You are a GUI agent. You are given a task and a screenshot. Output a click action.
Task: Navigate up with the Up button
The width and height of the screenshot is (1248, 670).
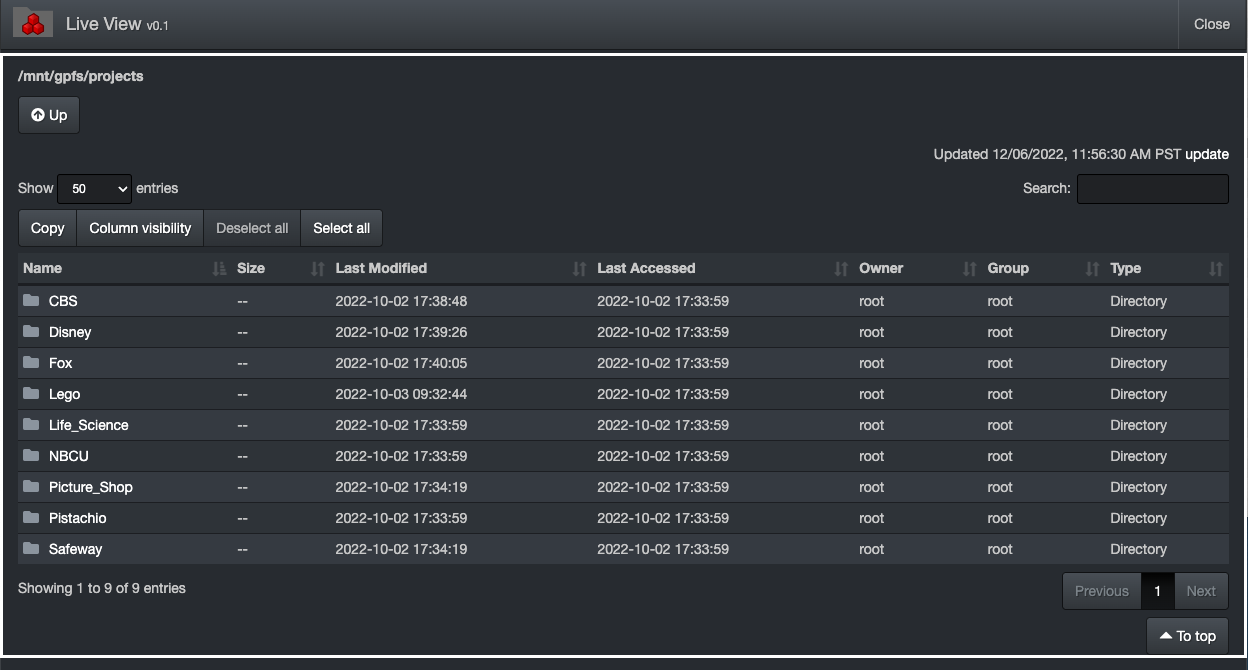[48, 114]
